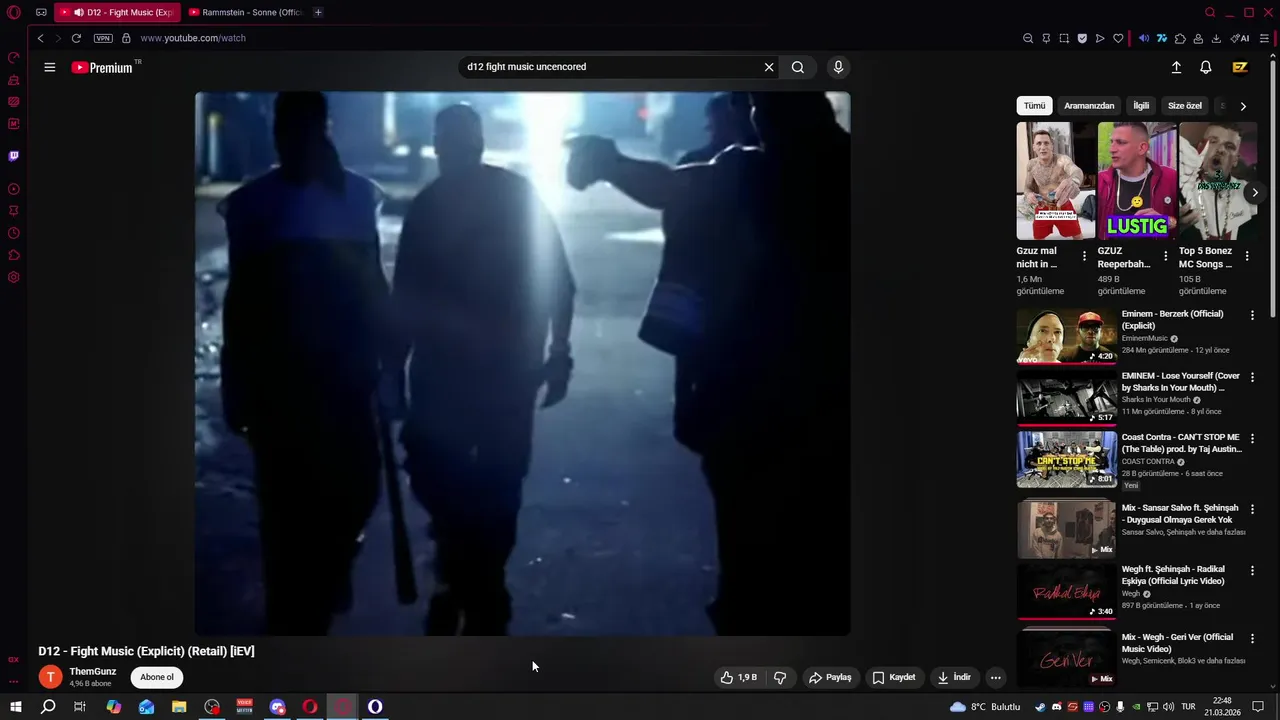The width and height of the screenshot is (1280, 720).
Task: Open Twitch in Opera sidebar
Action: coord(14,156)
